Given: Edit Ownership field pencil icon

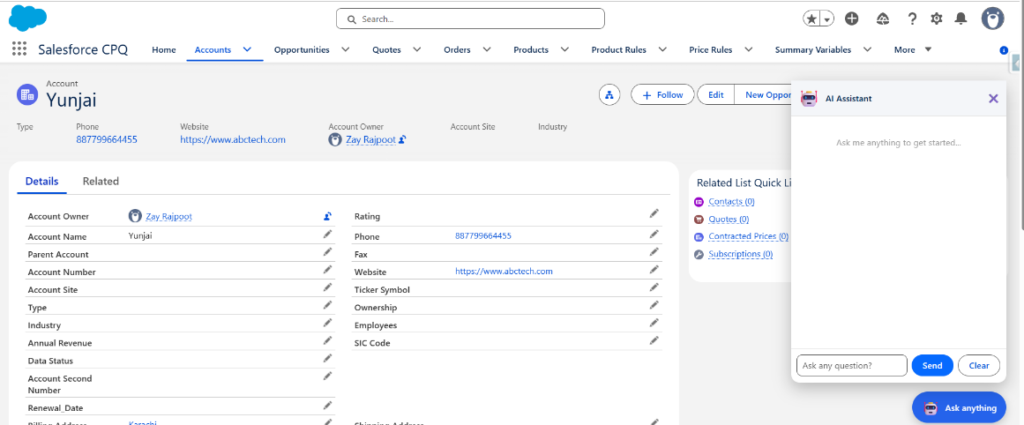Looking at the screenshot, I should pyautogui.click(x=654, y=304).
